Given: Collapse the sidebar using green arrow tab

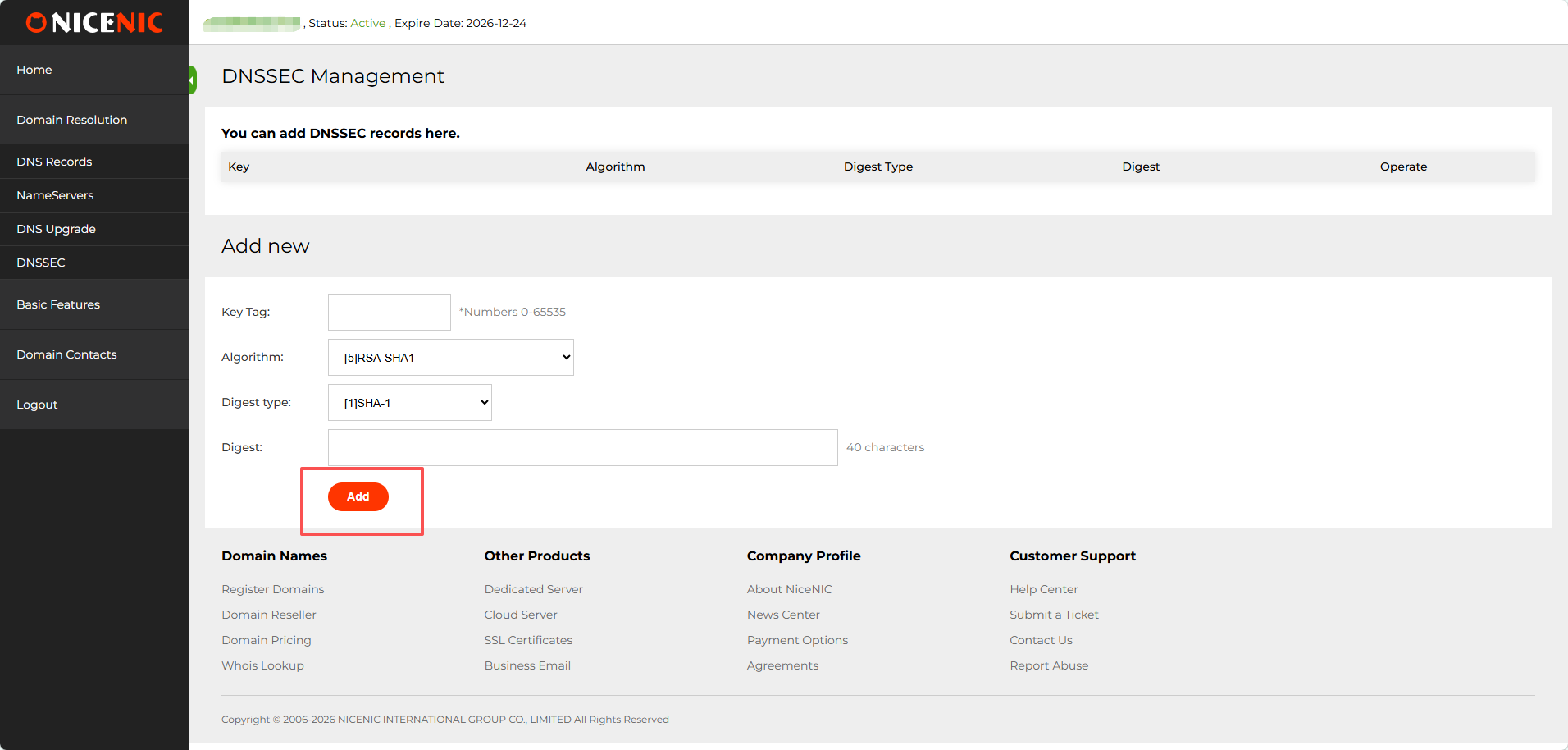Looking at the screenshot, I should pyautogui.click(x=192, y=80).
